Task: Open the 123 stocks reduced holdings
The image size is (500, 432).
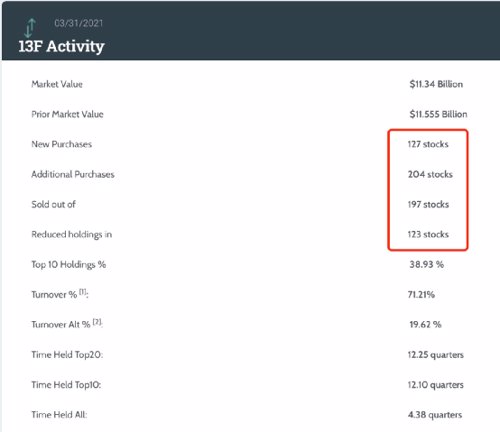Action: 428,234
